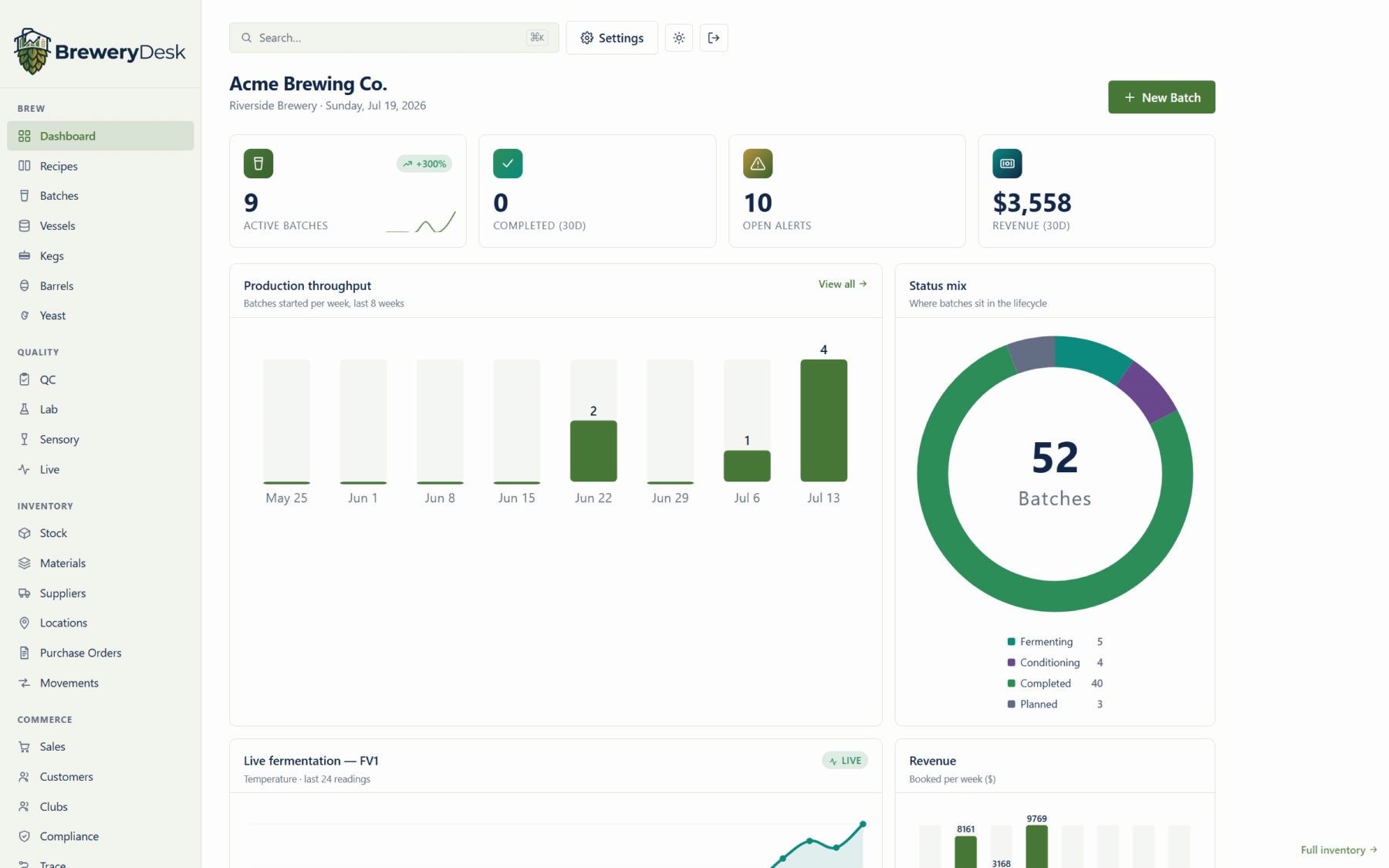Image resolution: width=1389 pixels, height=868 pixels.
Task: Follow the Full inventory link
Action: [1339, 849]
